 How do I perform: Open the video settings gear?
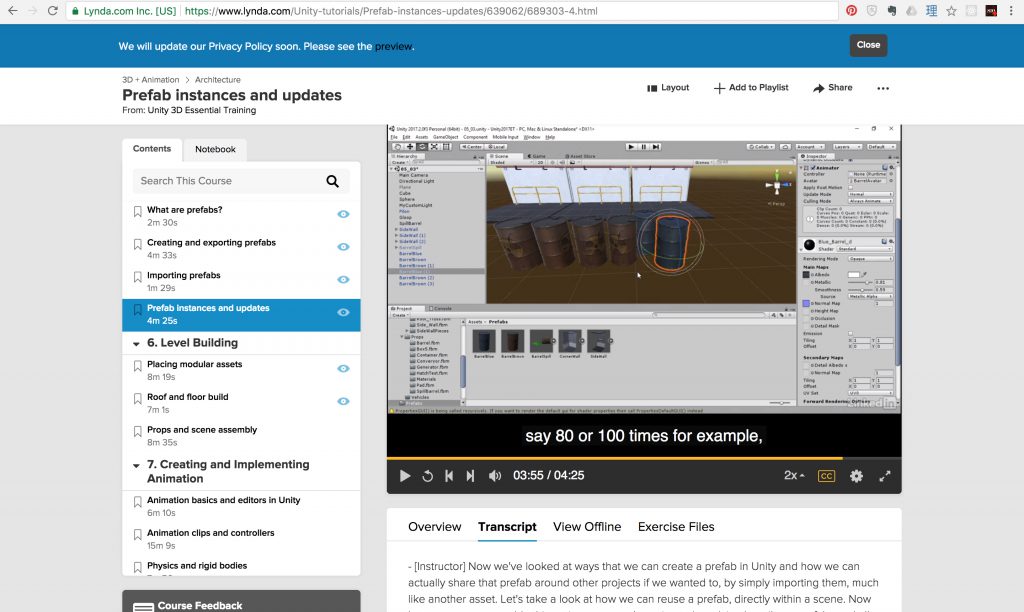click(x=856, y=476)
